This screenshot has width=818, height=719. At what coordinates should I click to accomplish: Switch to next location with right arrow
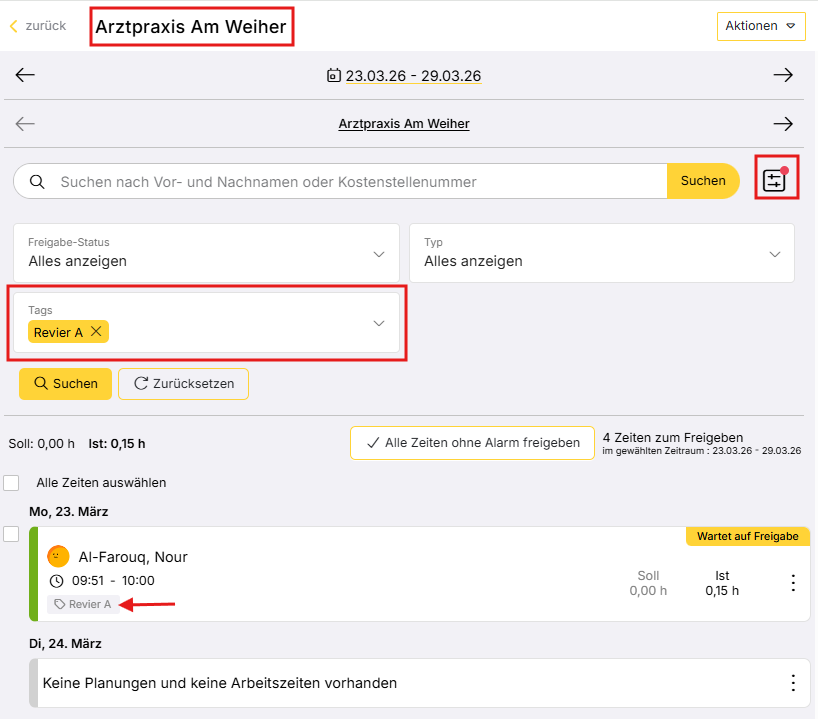783,124
